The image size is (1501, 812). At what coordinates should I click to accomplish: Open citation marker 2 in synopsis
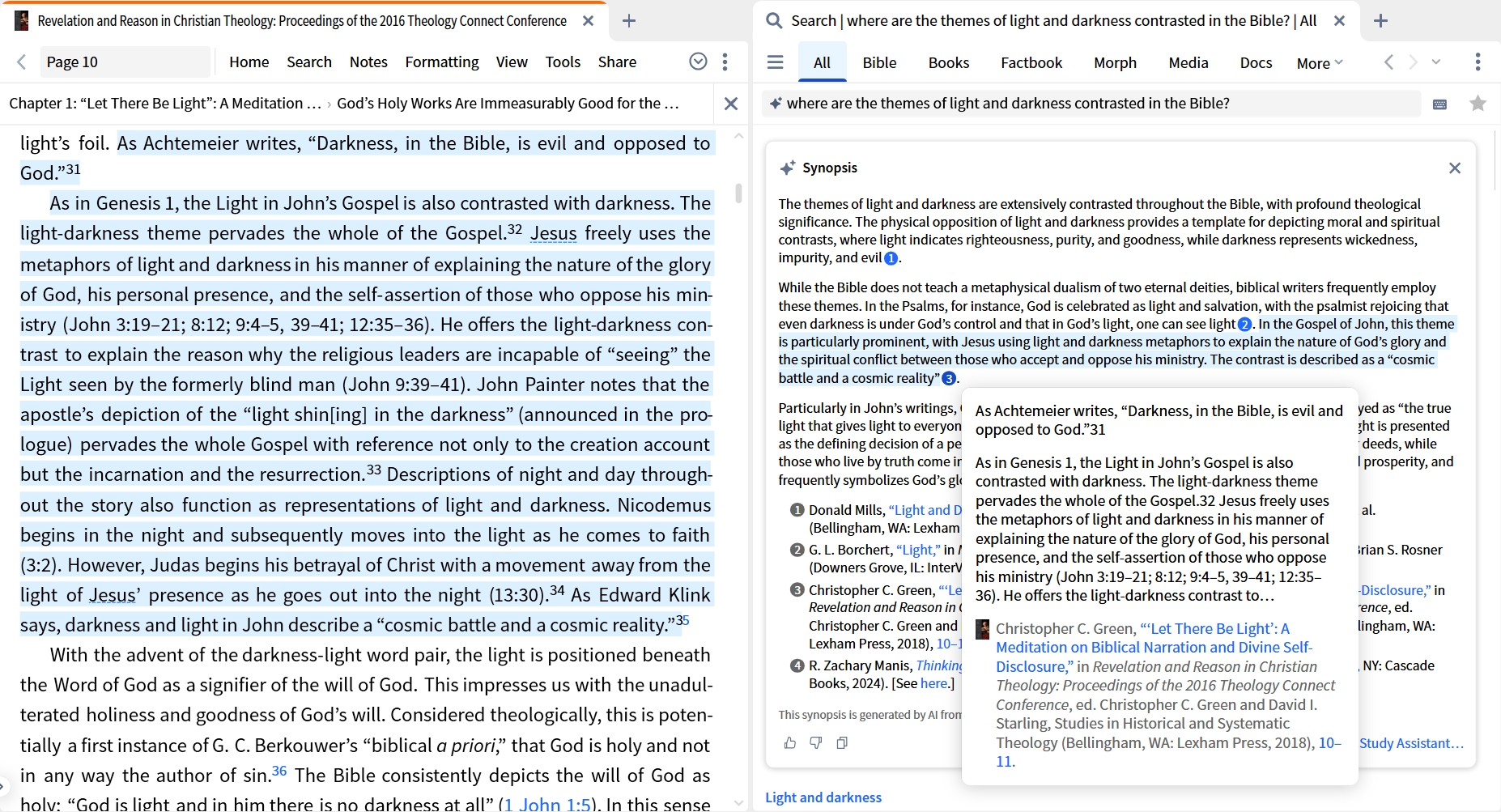pyautogui.click(x=1244, y=325)
